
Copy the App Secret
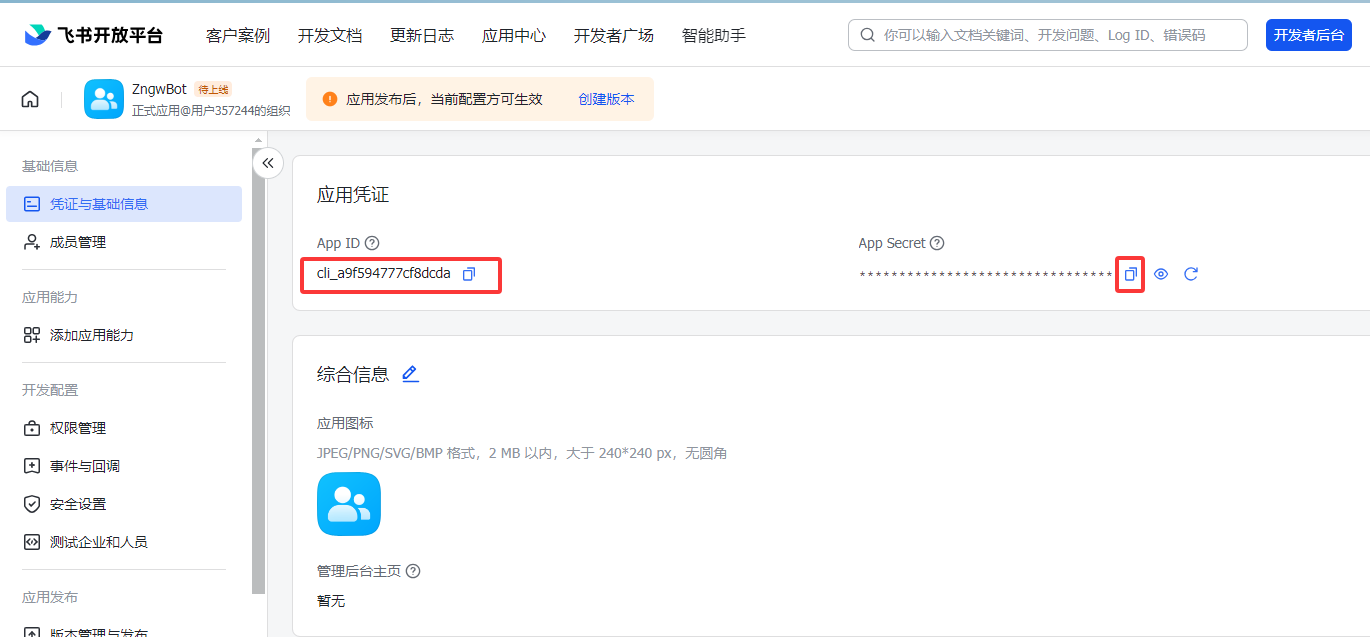click(x=1130, y=274)
